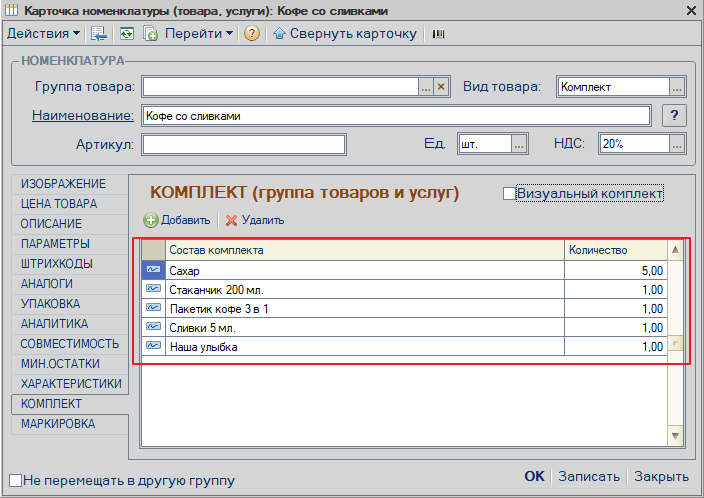Image resolution: width=704 pixels, height=498 pixels.
Task: Click scrollbar up arrow in kit table
Action: (x=675, y=250)
